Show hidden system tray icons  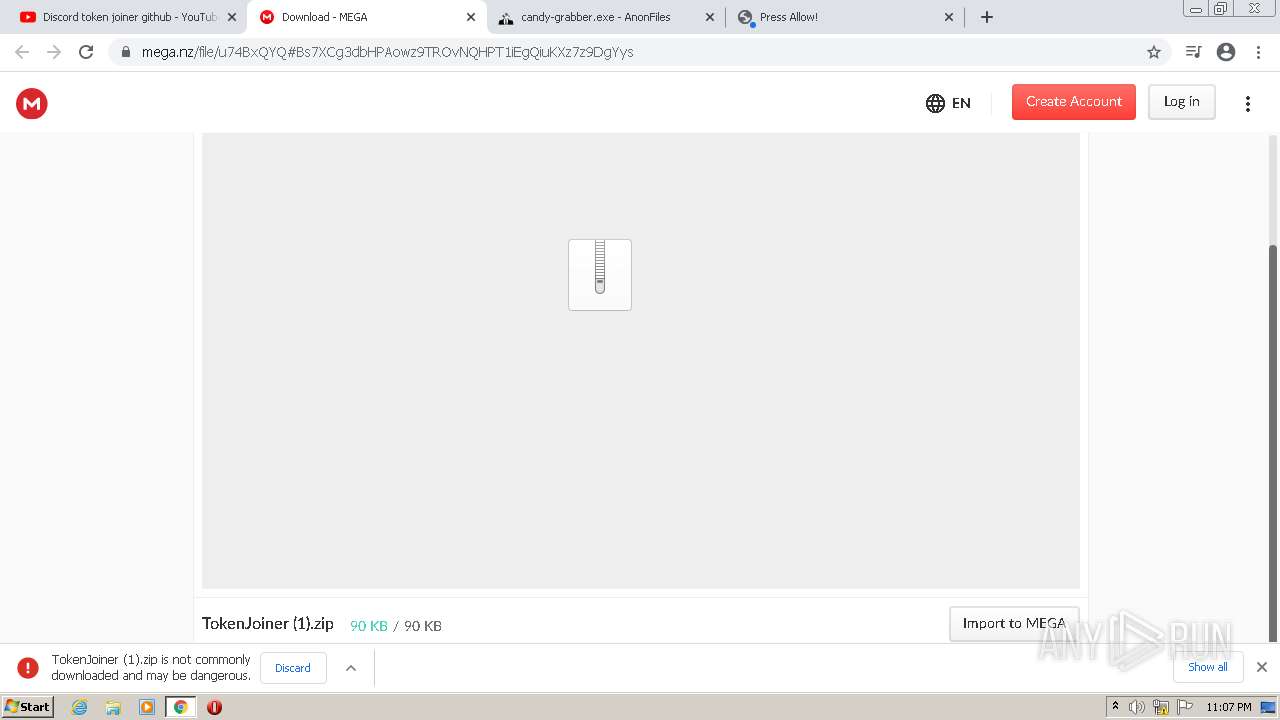coord(1115,707)
